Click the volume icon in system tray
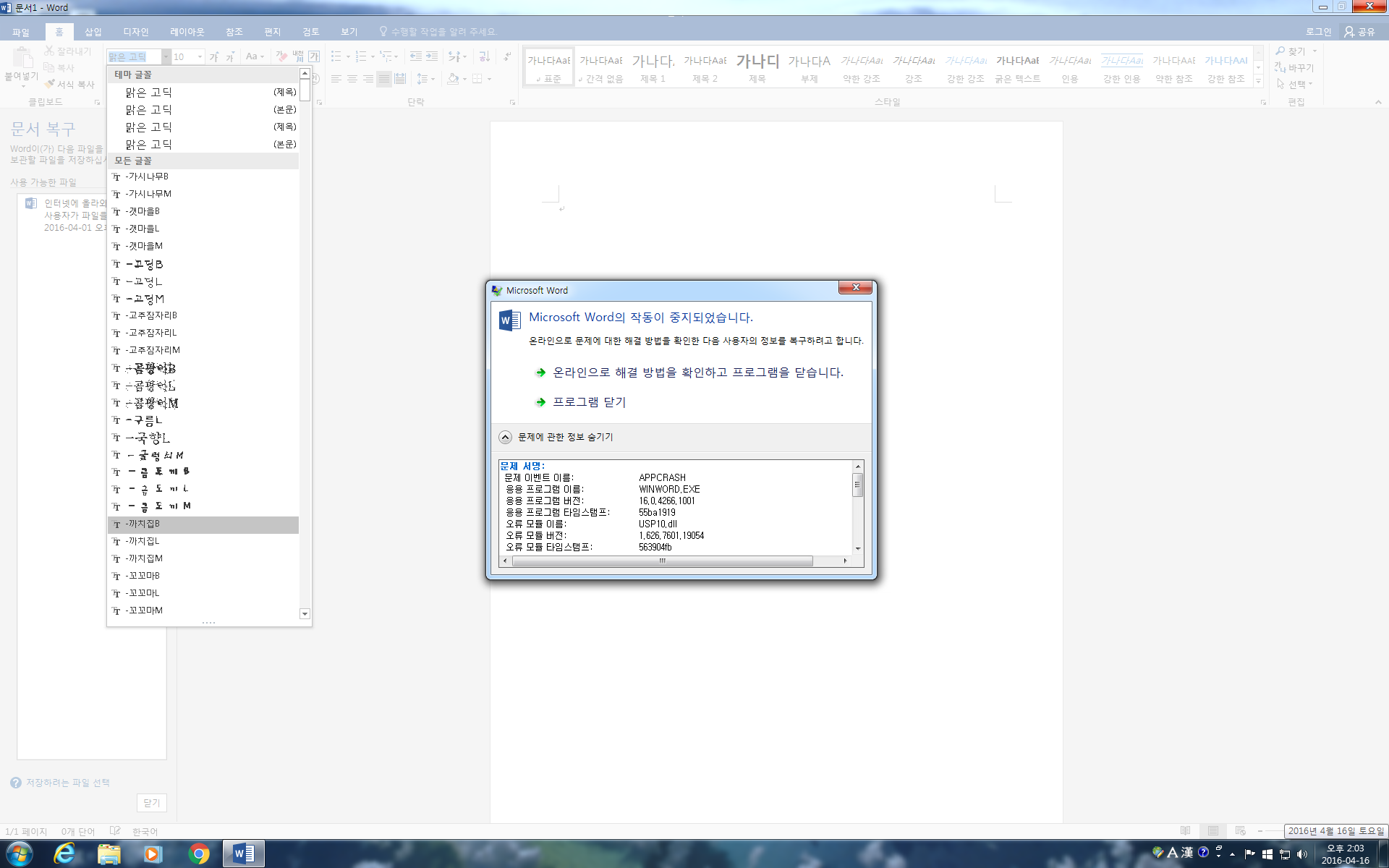The width and height of the screenshot is (1389, 868). (x=1302, y=854)
